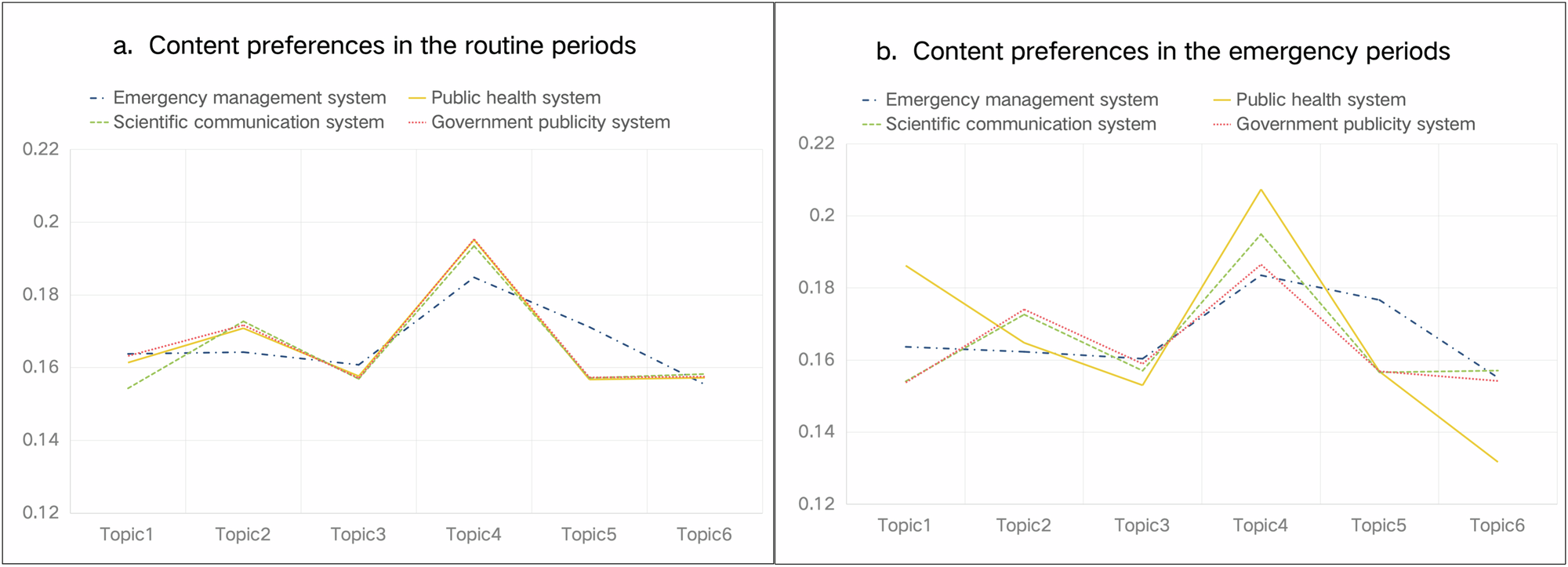Click the Topic6 axis label in emergency chart
Screen dimensions: 1568x567
point(1497,525)
